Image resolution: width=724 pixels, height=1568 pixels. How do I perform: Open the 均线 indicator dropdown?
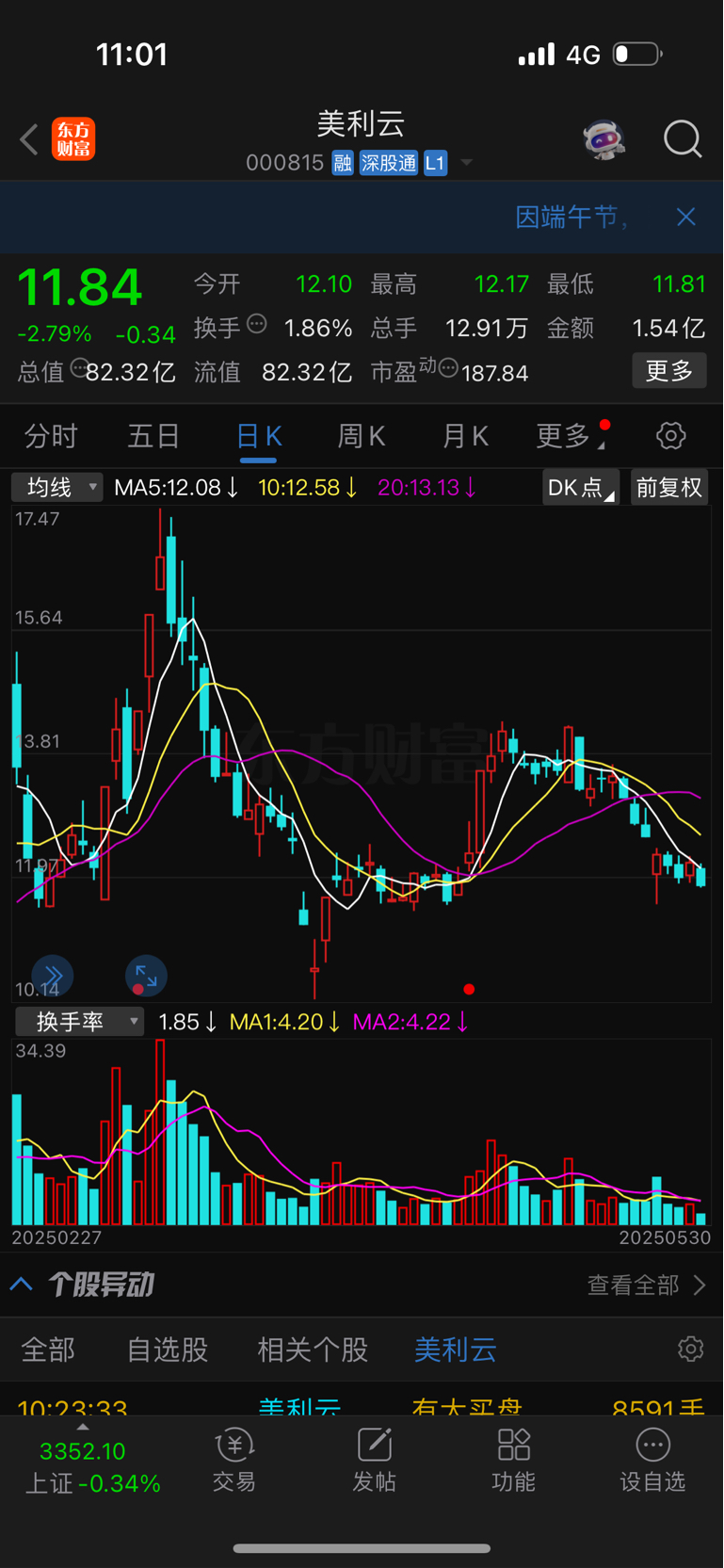(x=57, y=487)
